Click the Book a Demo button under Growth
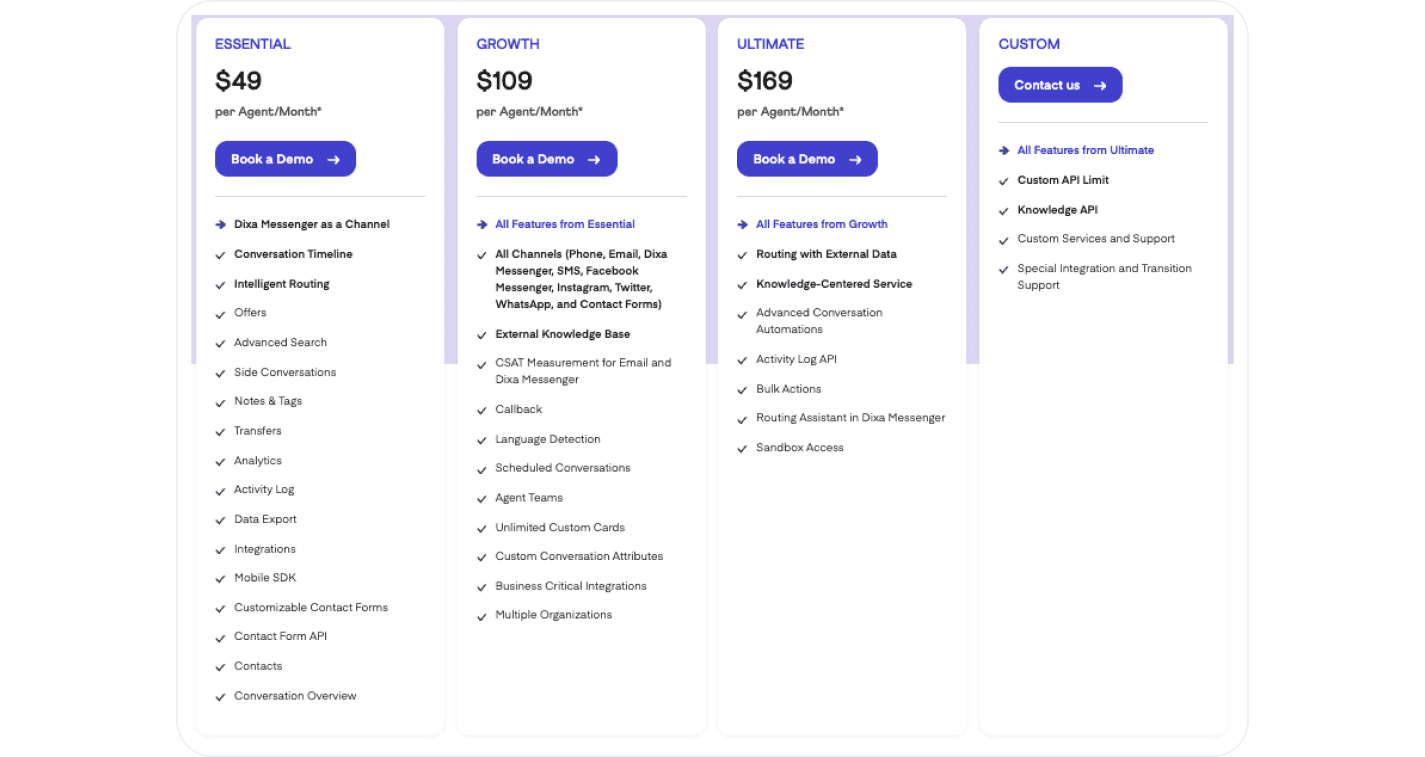This screenshot has height=757, width=1425. pyautogui.click(x=547, y=159)
